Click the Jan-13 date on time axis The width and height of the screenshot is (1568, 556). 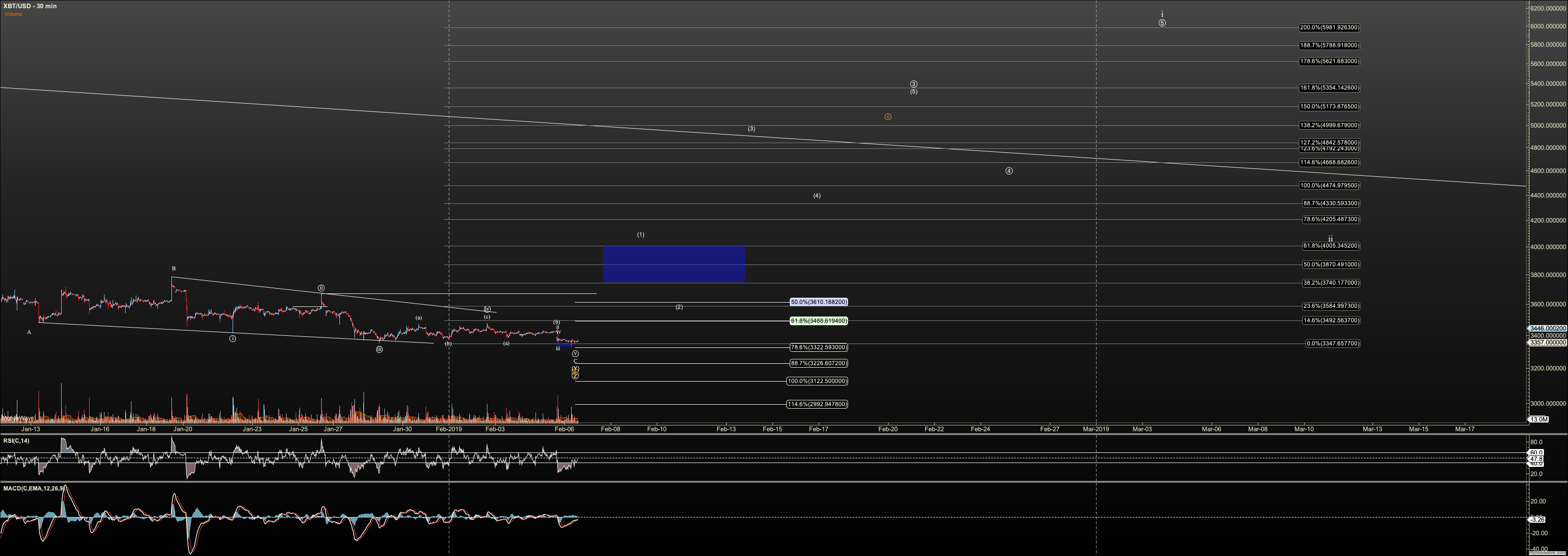click(30, 429)
